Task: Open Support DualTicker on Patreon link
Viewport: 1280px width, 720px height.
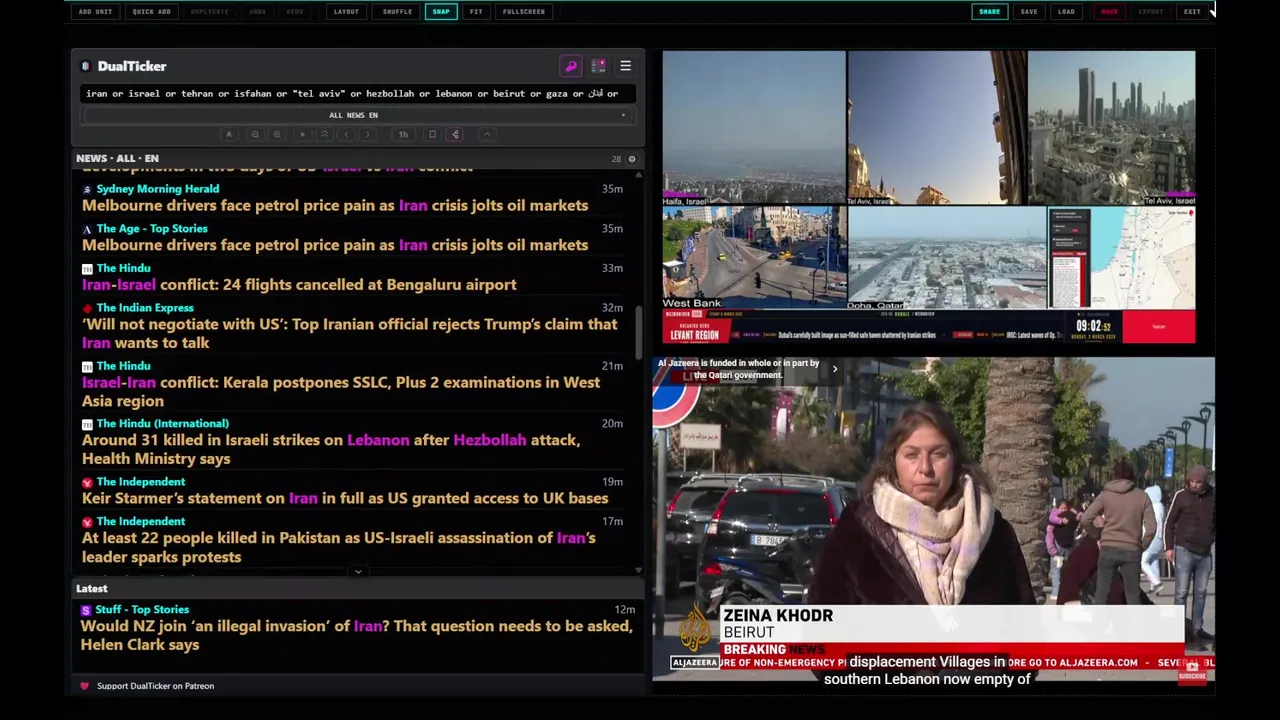Action: point(155,686)
